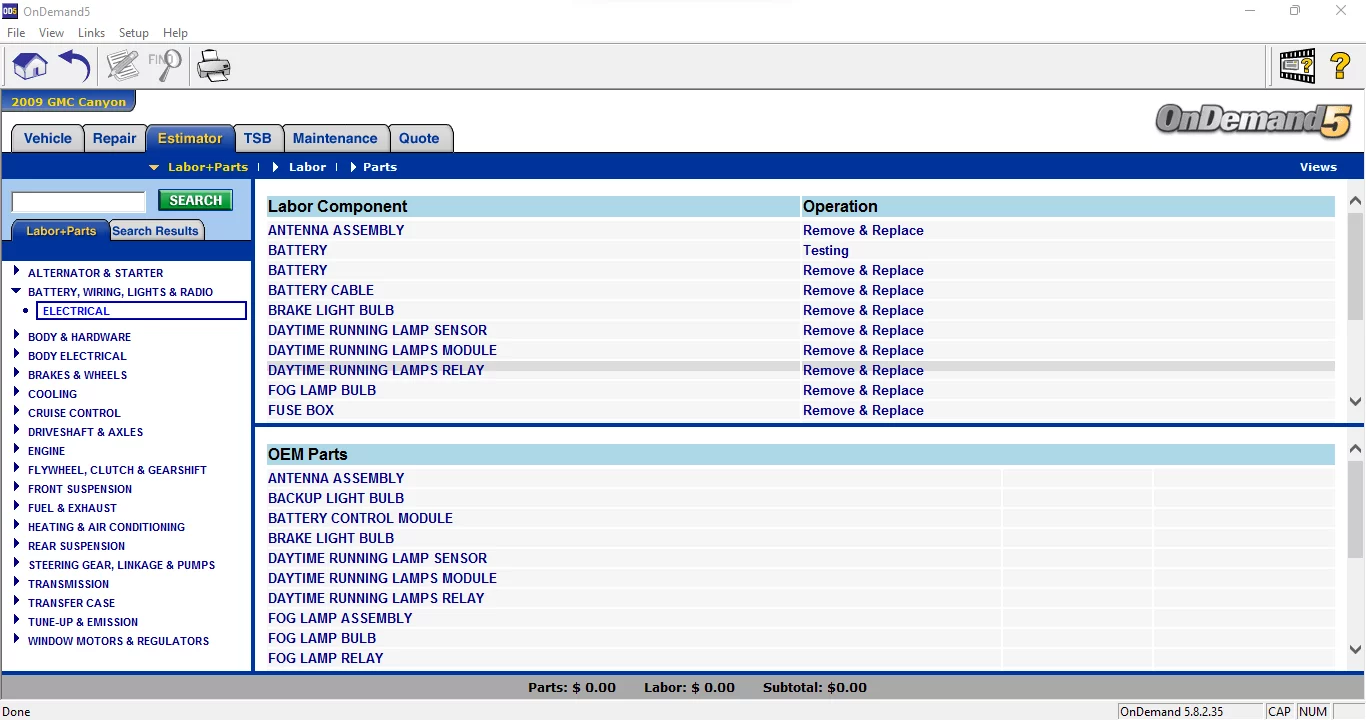Image resolution: width=1366 pixels, height=720 pixels.
Task: Click the yellow question mark Help icon
Action: point(1341,67)
